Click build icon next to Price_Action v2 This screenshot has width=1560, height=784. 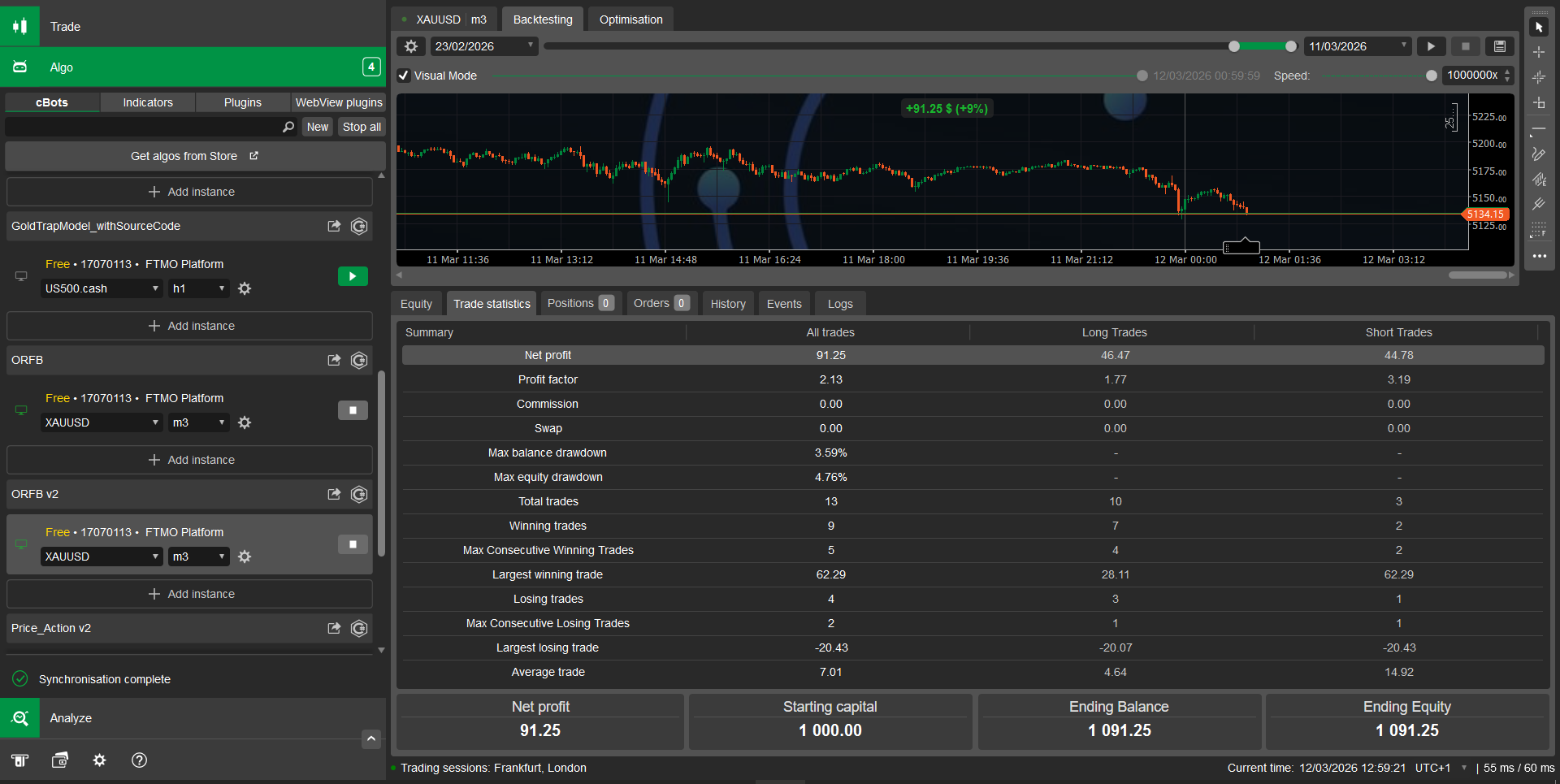click(x=359, y=628)
